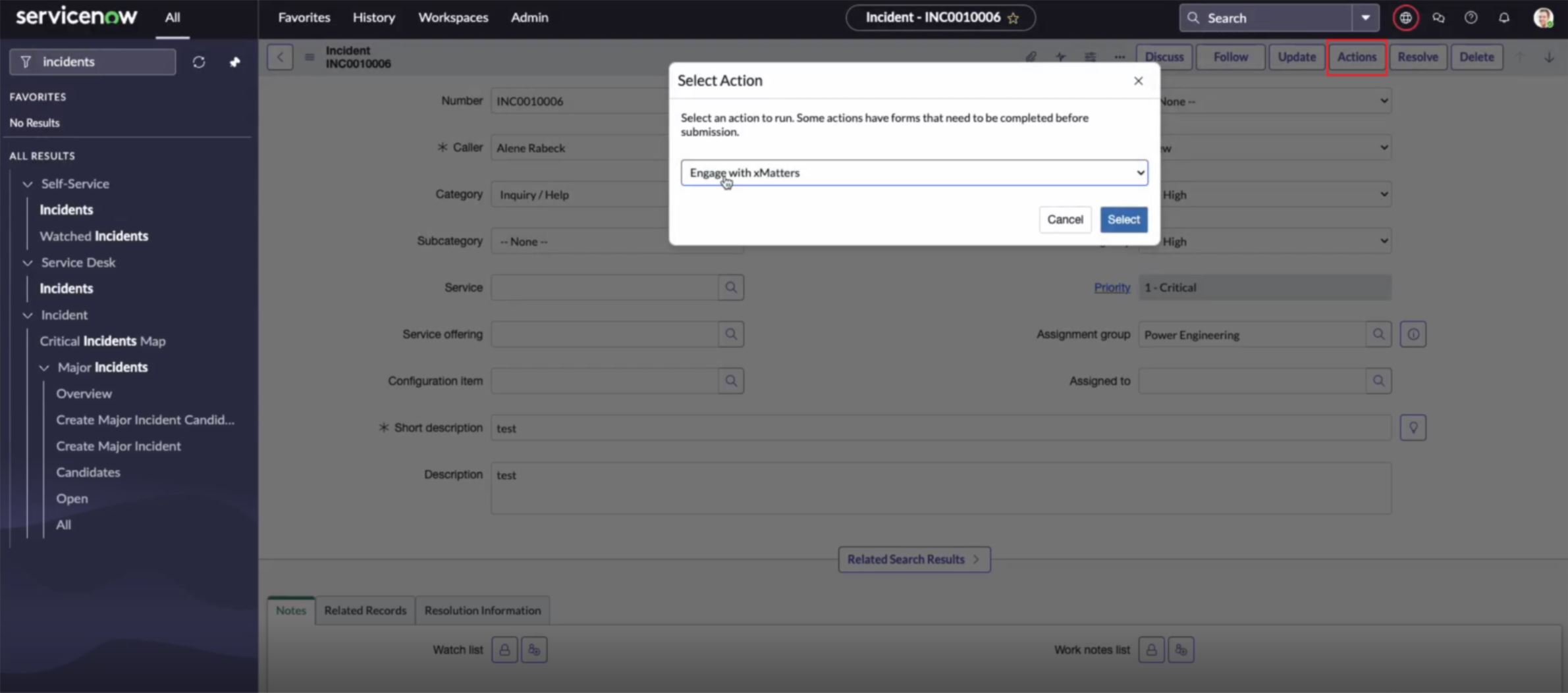Add me to Work notes list icon
The width and height of the screenshot is (1568, 693).
point(1181,650)
